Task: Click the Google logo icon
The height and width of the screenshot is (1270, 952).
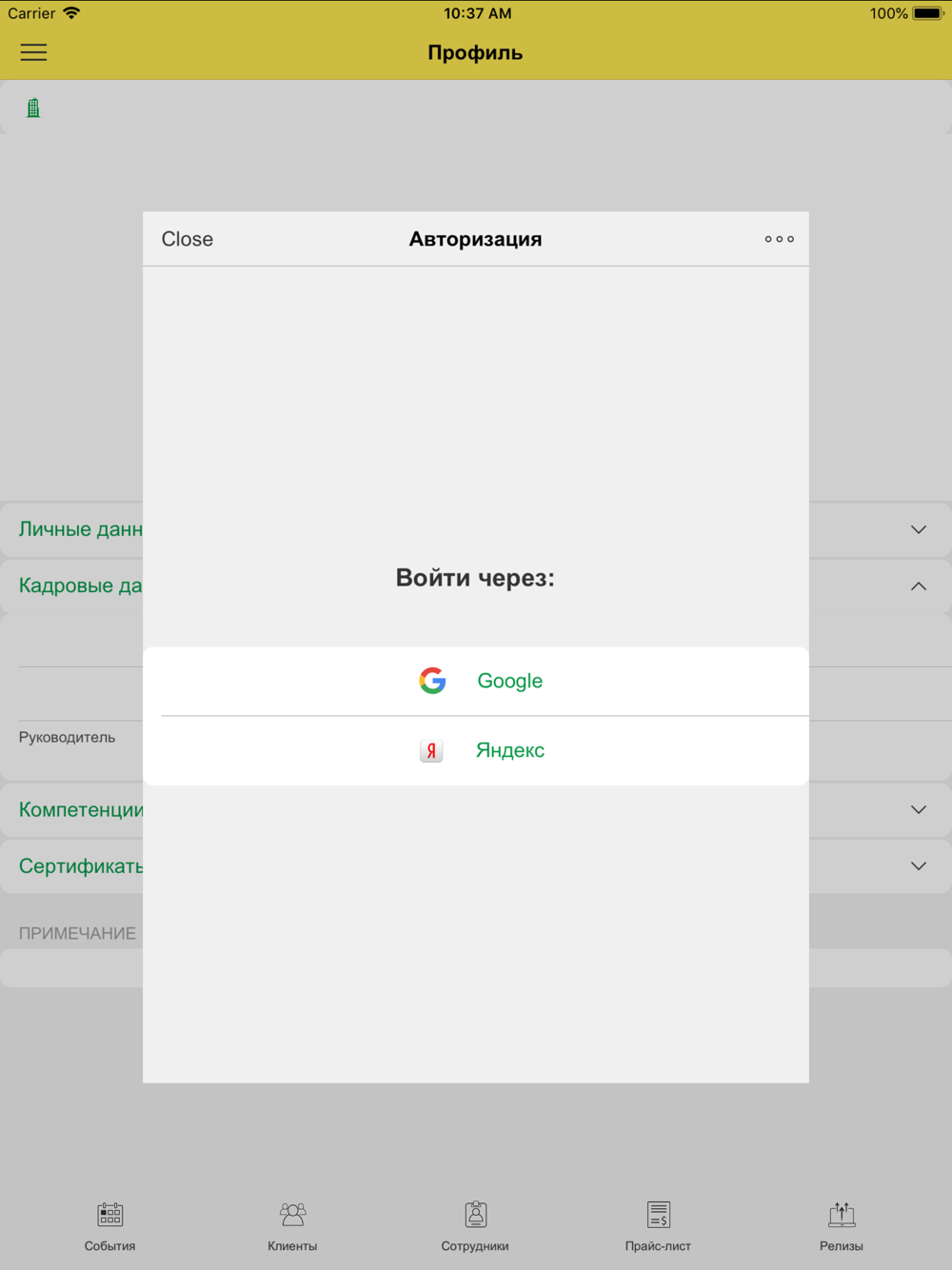Action: [x=432, y=681]
